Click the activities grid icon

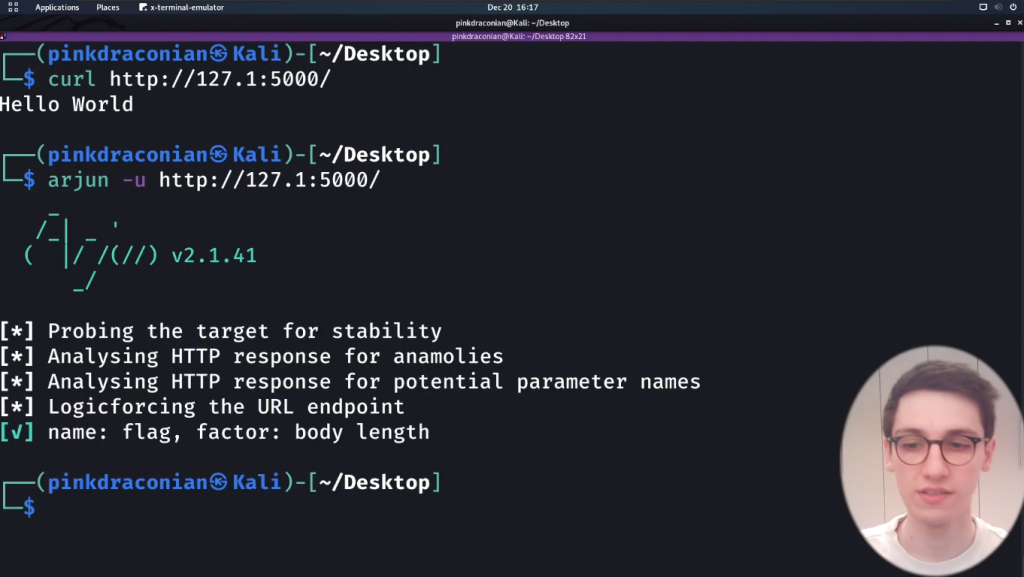coord(13,7)
